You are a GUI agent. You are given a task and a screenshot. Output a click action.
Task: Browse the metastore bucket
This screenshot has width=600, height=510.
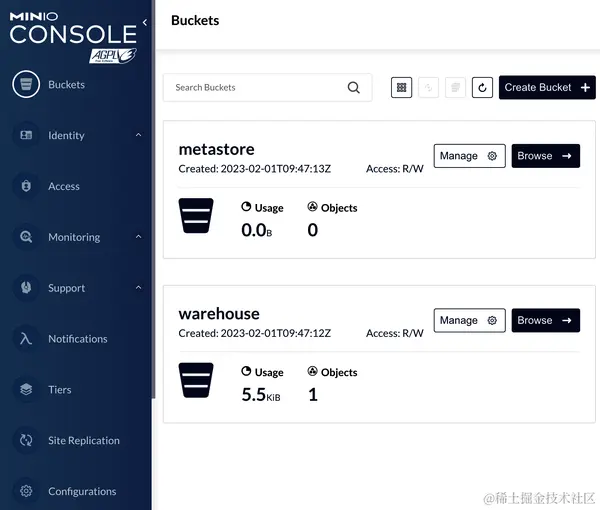click(x=546, y=156)
